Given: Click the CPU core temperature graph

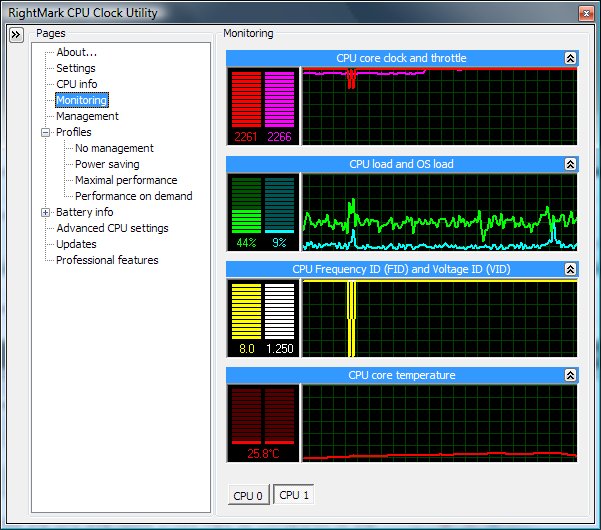Looking at the screenshot, I should [x=440, y=423].
